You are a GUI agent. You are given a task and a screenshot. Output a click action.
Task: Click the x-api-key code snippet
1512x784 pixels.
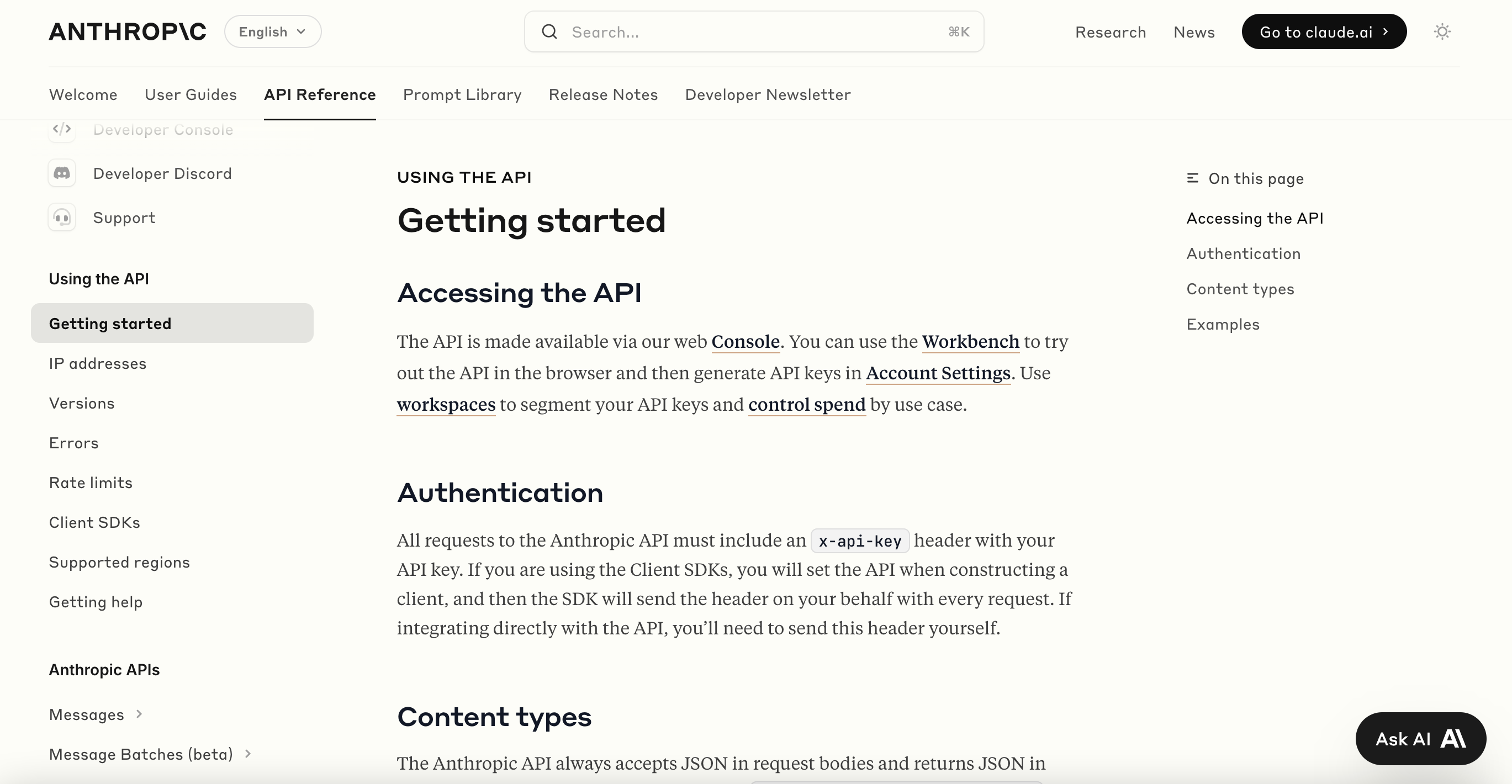[x=860, y=541]
